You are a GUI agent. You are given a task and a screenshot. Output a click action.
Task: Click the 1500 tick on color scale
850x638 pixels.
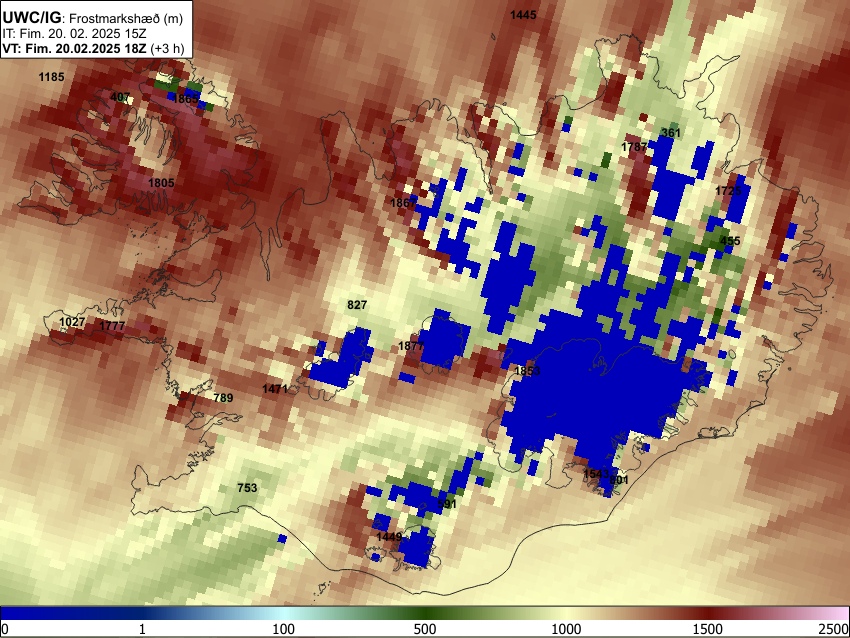coord(708,629)
